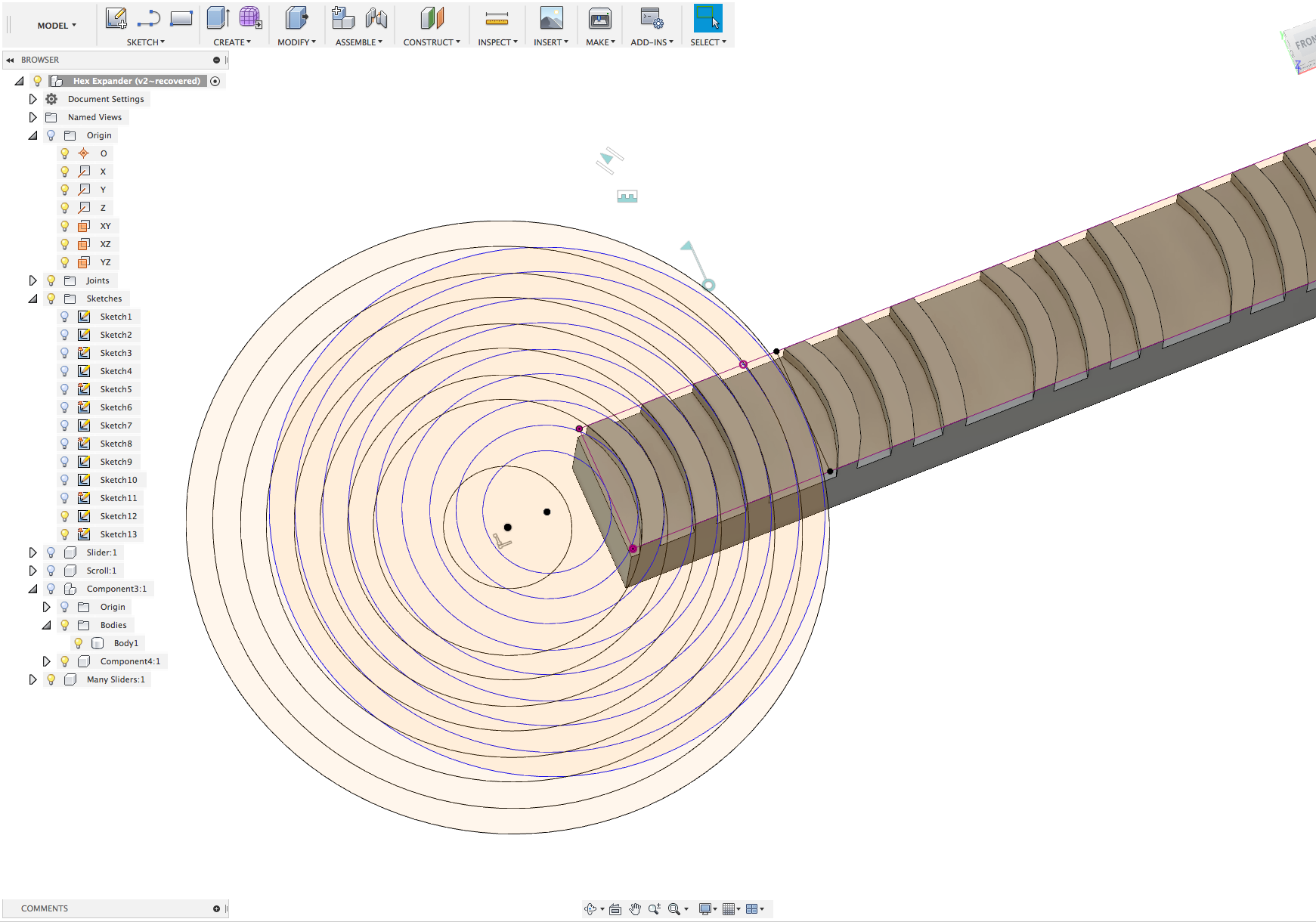
Task: Open the INSERT menu label
Action: point(551,42)
